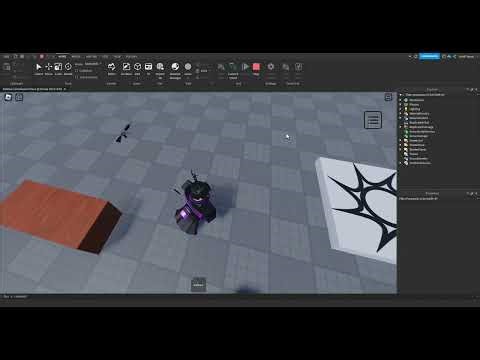The width and height of the screenshot is (480, 360).
Task: Select the place document tab
Action: click(33, 89)
